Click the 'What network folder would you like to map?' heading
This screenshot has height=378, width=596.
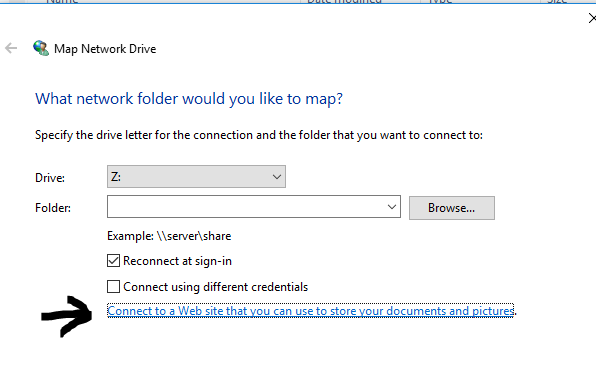pyautogui.click(x=189, y=99)
